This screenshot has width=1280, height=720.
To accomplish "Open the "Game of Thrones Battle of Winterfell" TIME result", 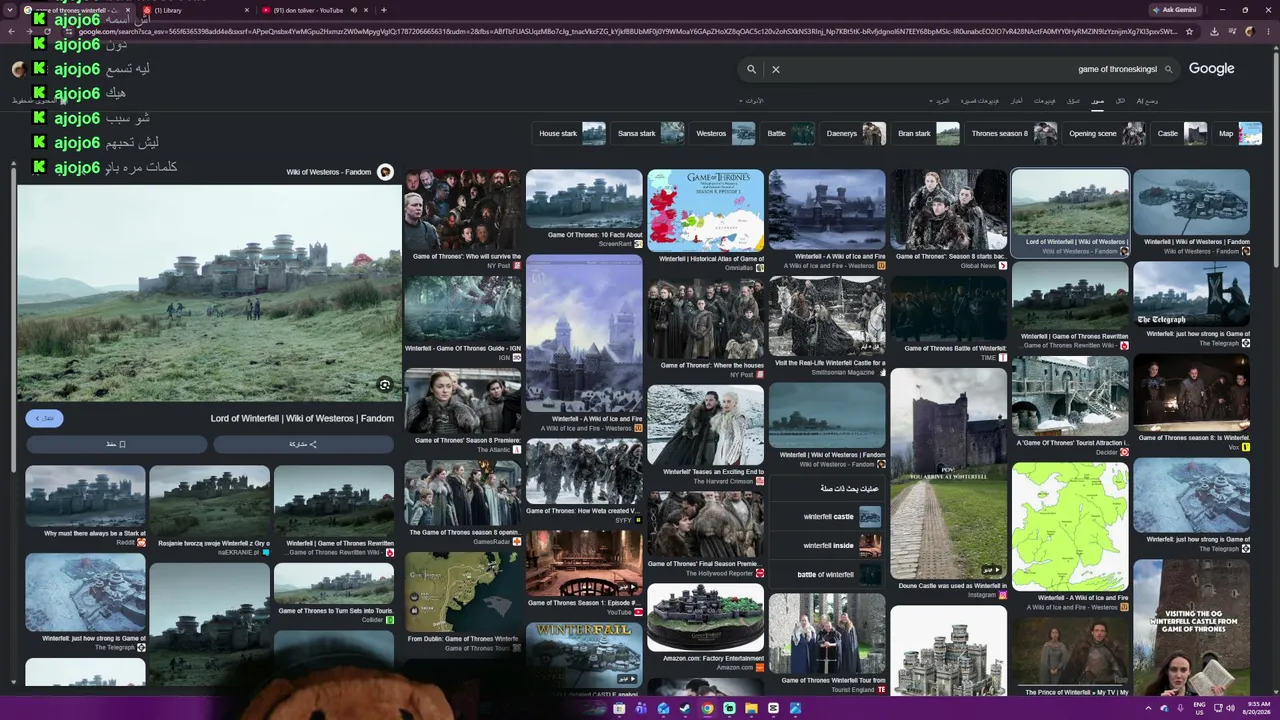I will point(949,319).
